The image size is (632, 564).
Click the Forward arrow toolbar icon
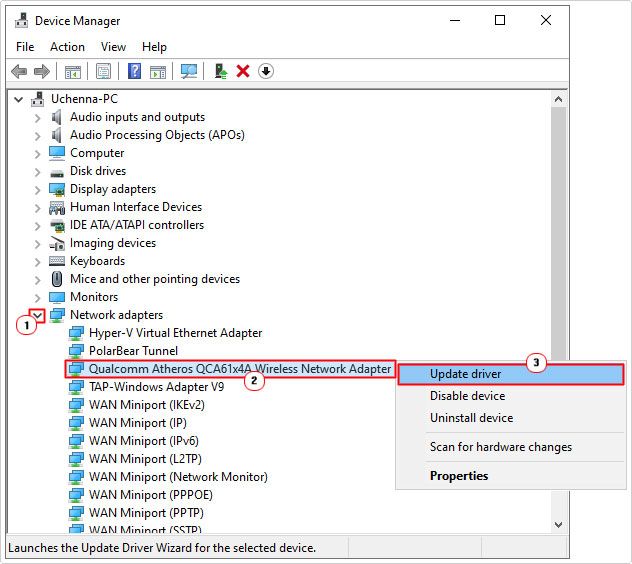click(x=42, y=71)
